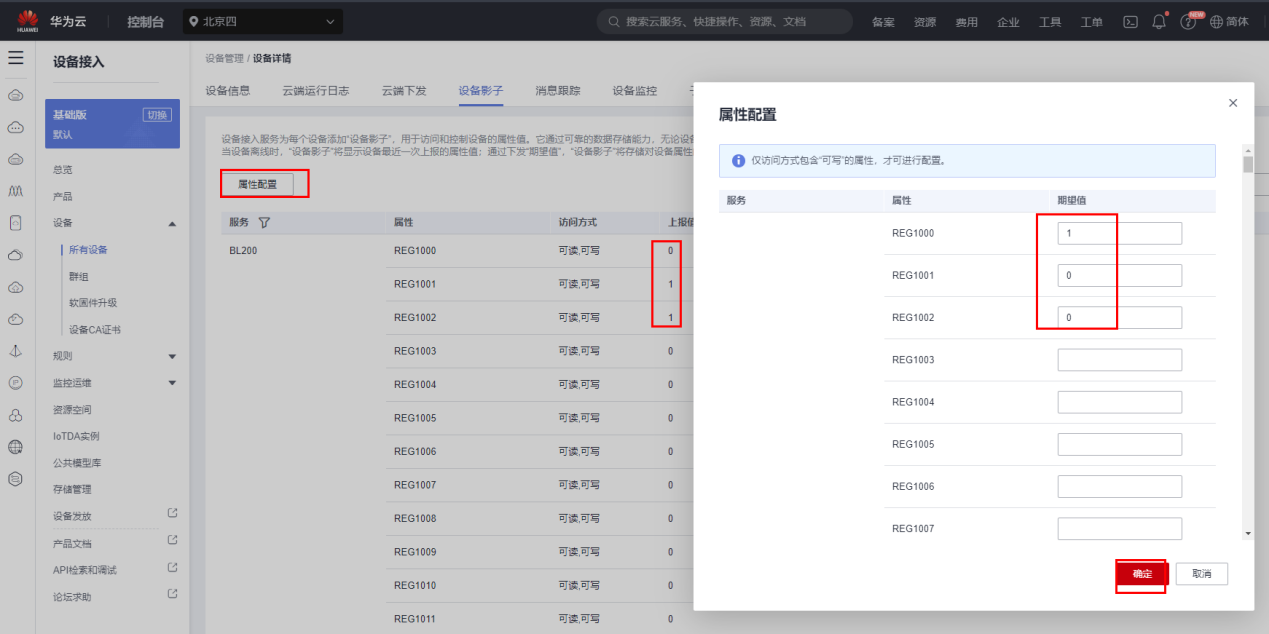Open the notification bell icon

[1159, 21]
